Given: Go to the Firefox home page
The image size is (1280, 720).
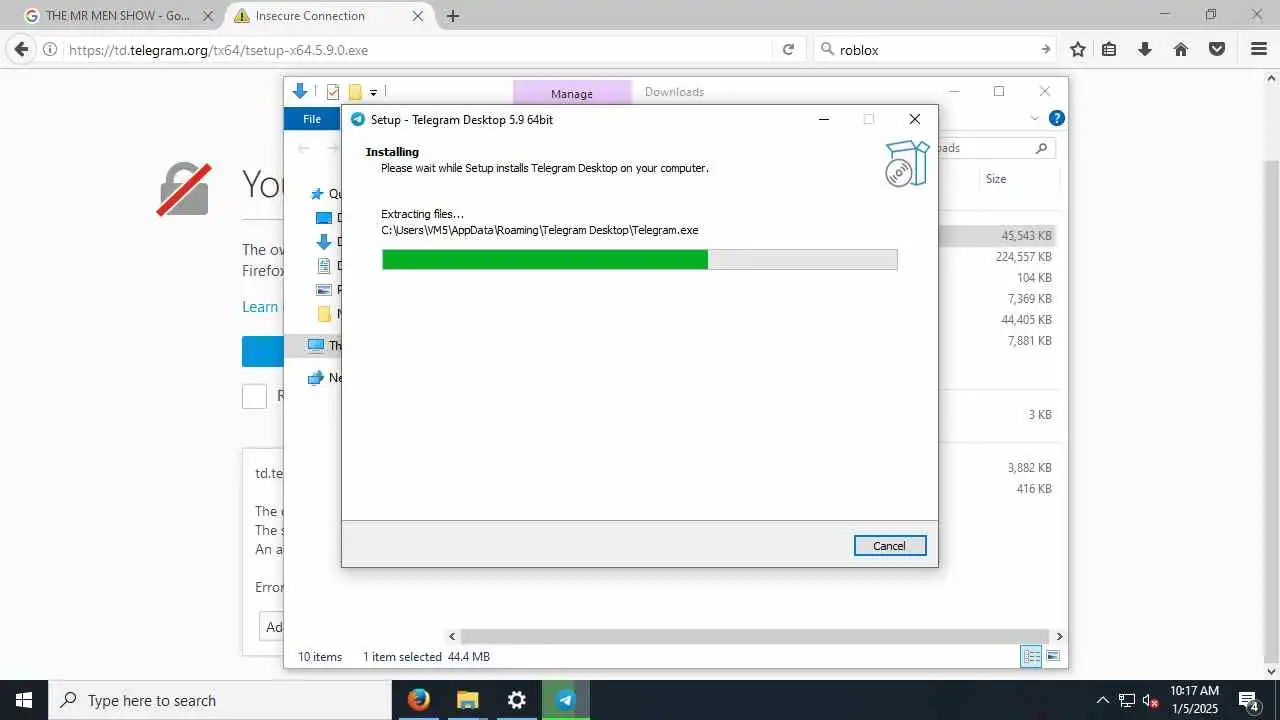Looking at the screenshot, I should [1181, 49].
